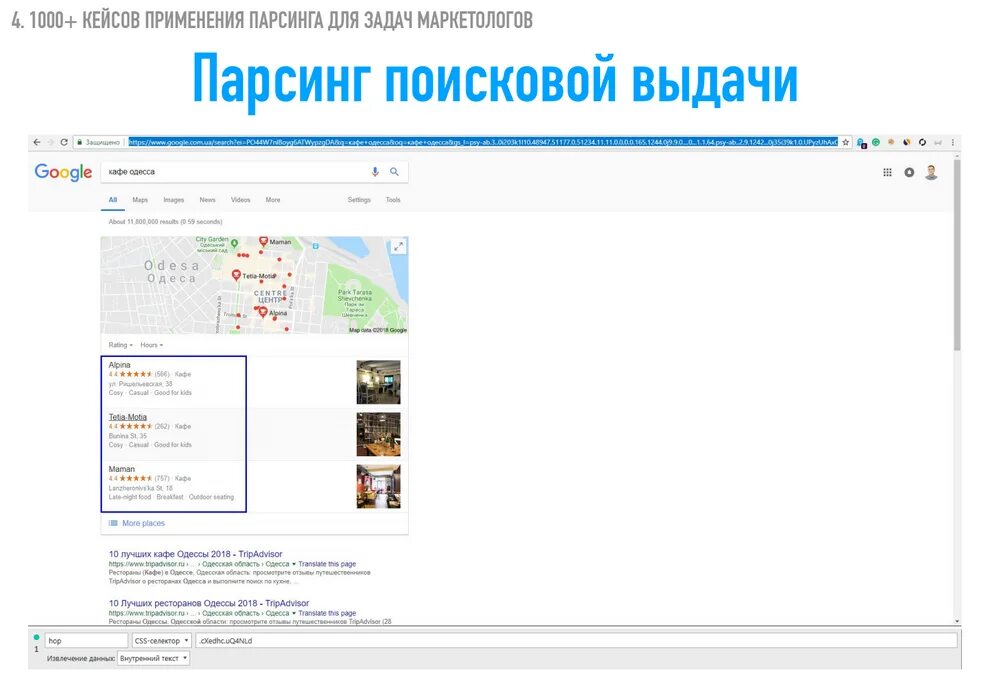This screenshot has width=989, height=677.
Task: Expand Translate this page arrow, first TripAdvisor result
Action: 294,564
